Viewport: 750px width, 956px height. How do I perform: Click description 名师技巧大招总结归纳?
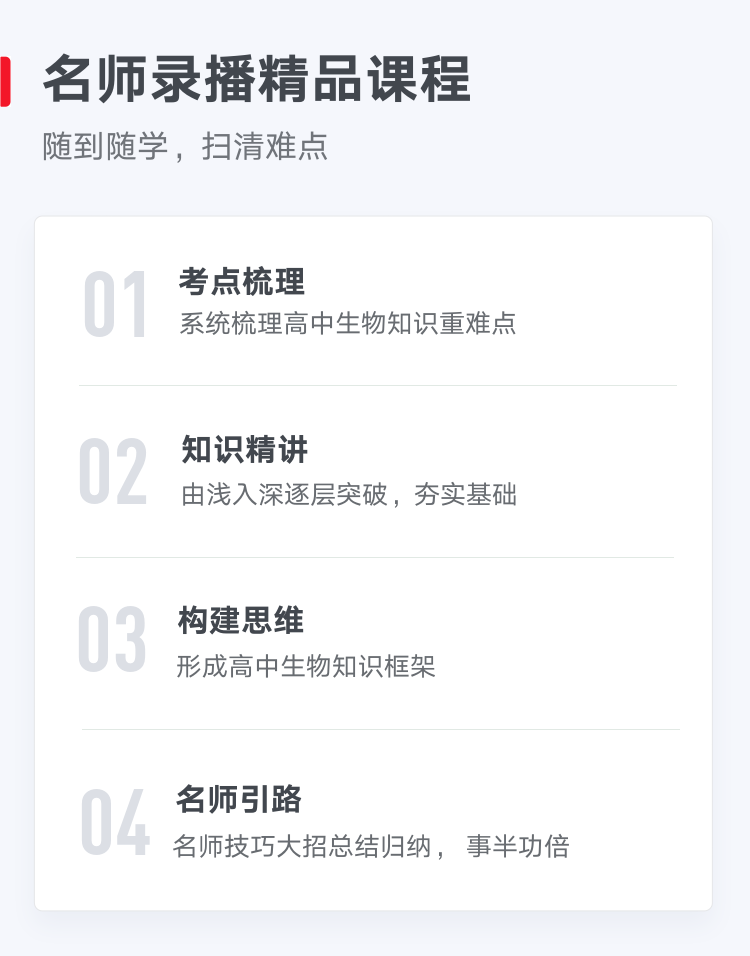pyautogui.click(x=302, y=846)
